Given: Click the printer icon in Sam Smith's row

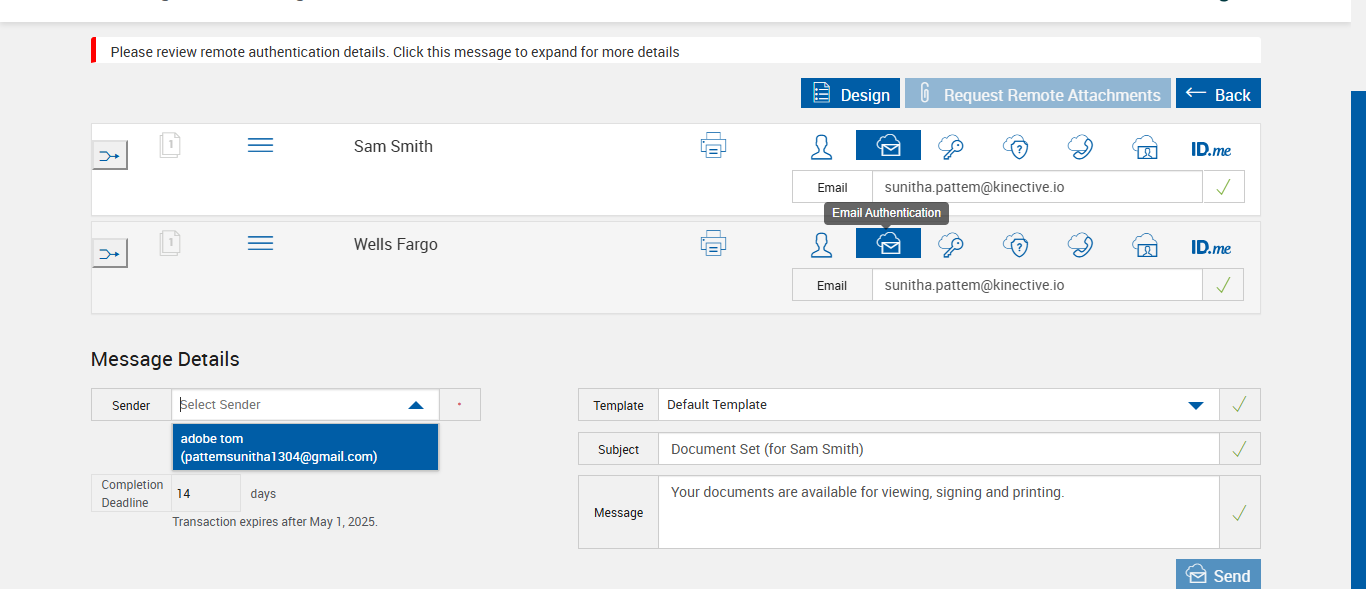Looking at the screenshot, I should tap(713, 146).
